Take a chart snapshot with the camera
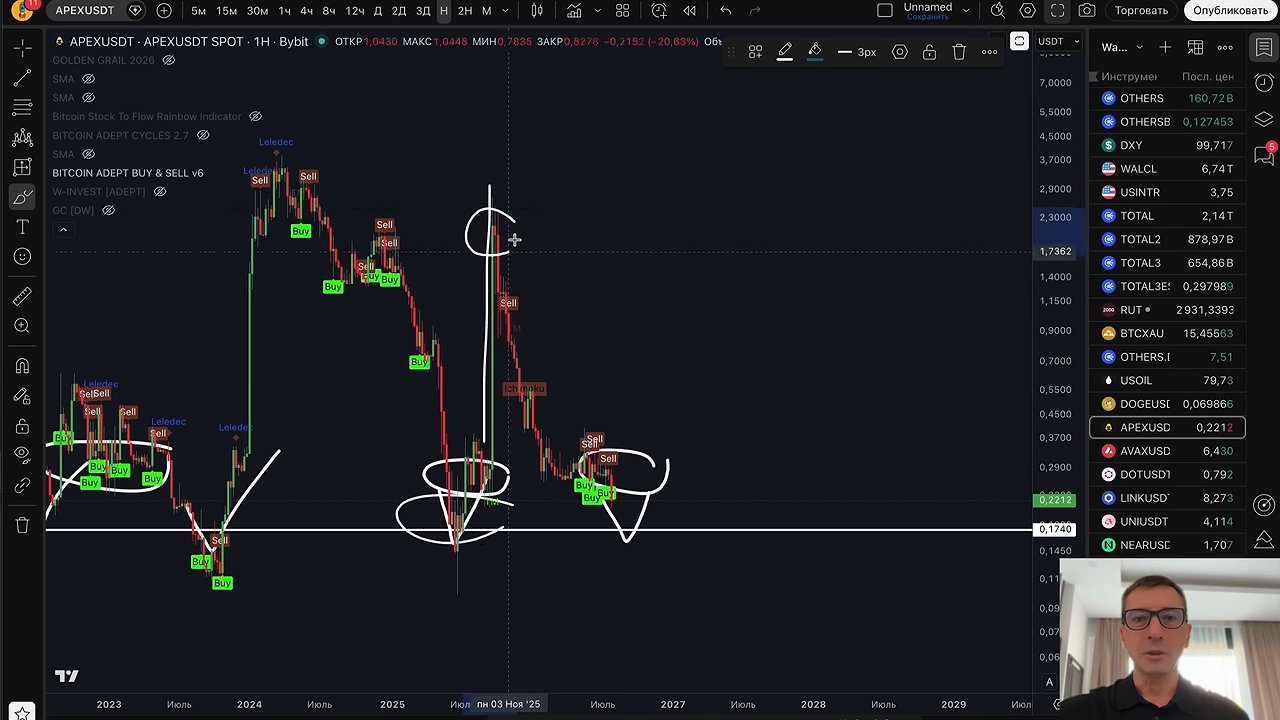 pos(1087,11)
